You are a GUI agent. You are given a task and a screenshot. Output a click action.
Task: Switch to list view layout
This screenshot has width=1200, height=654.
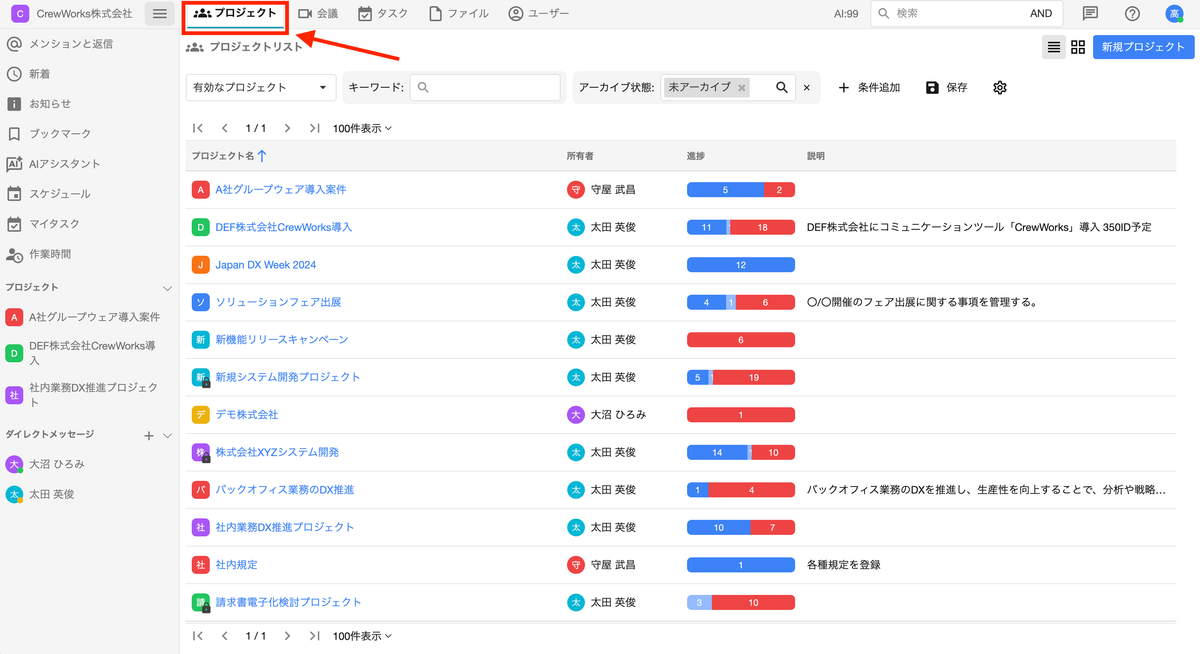click(x=1053, y=47)
